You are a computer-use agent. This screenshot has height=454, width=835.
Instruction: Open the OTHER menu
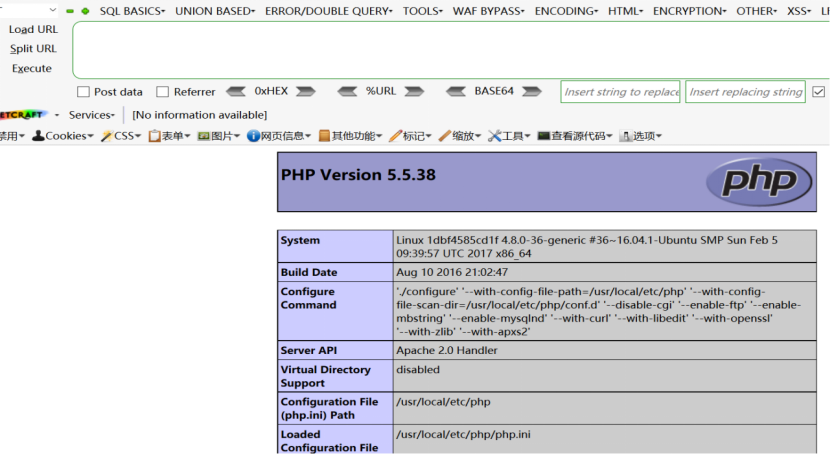click(x=757, y=11)
